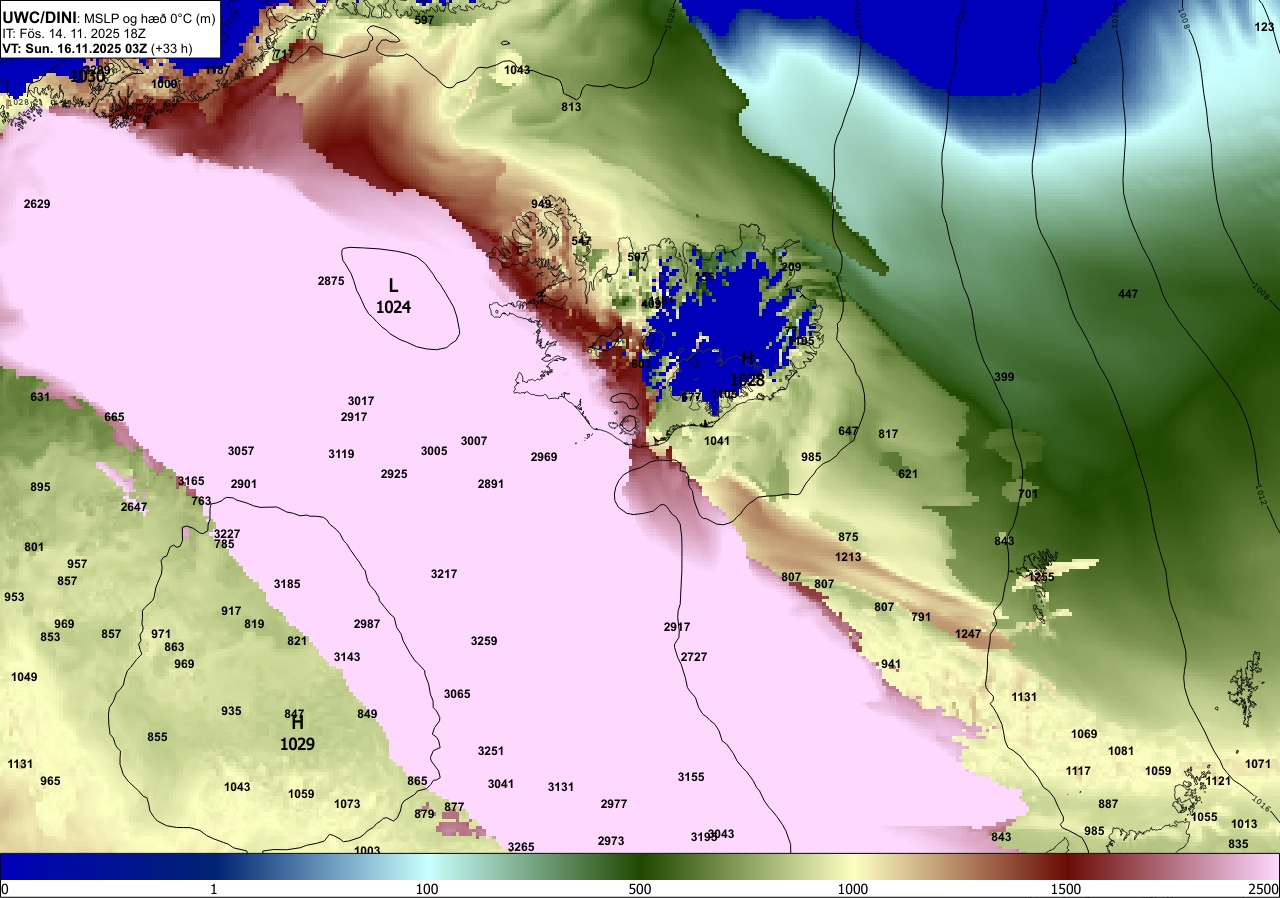Click the height value 875
Screen dimensions: 1280x898
848,537
